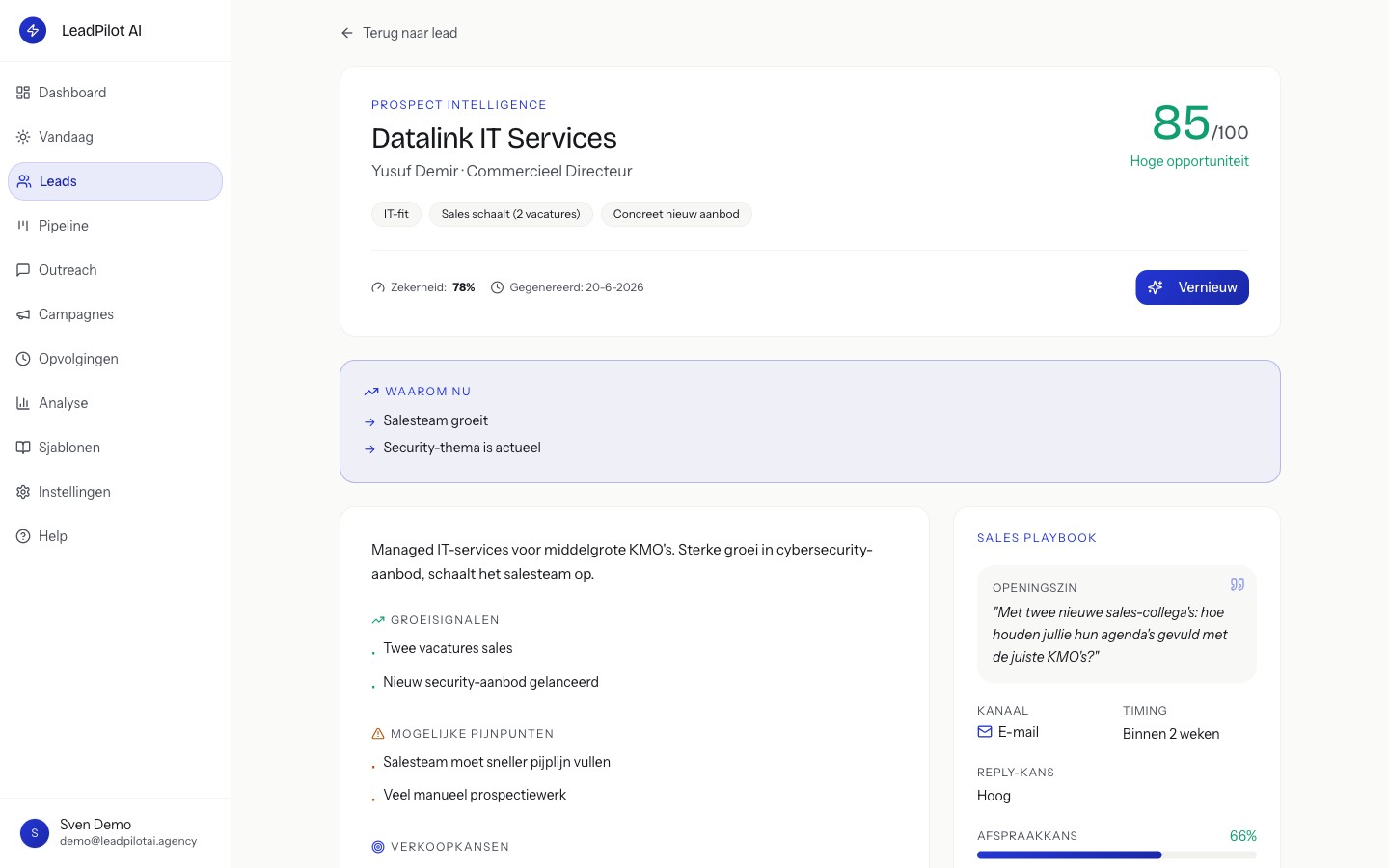Click the Salesteam groeit line
This screenshot has height=868, width=1389.
point(435,420)
